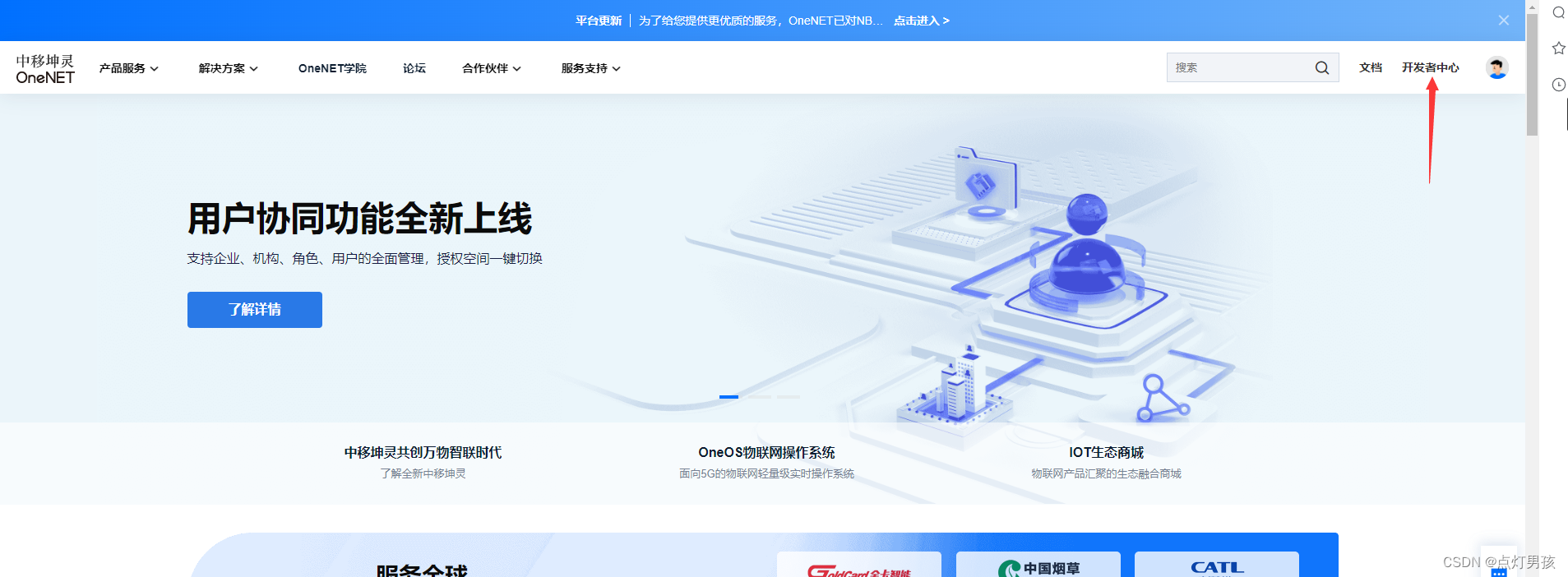Select the first carousel indicator
The width and height of the screenshot is (1568, 577).
728,397
